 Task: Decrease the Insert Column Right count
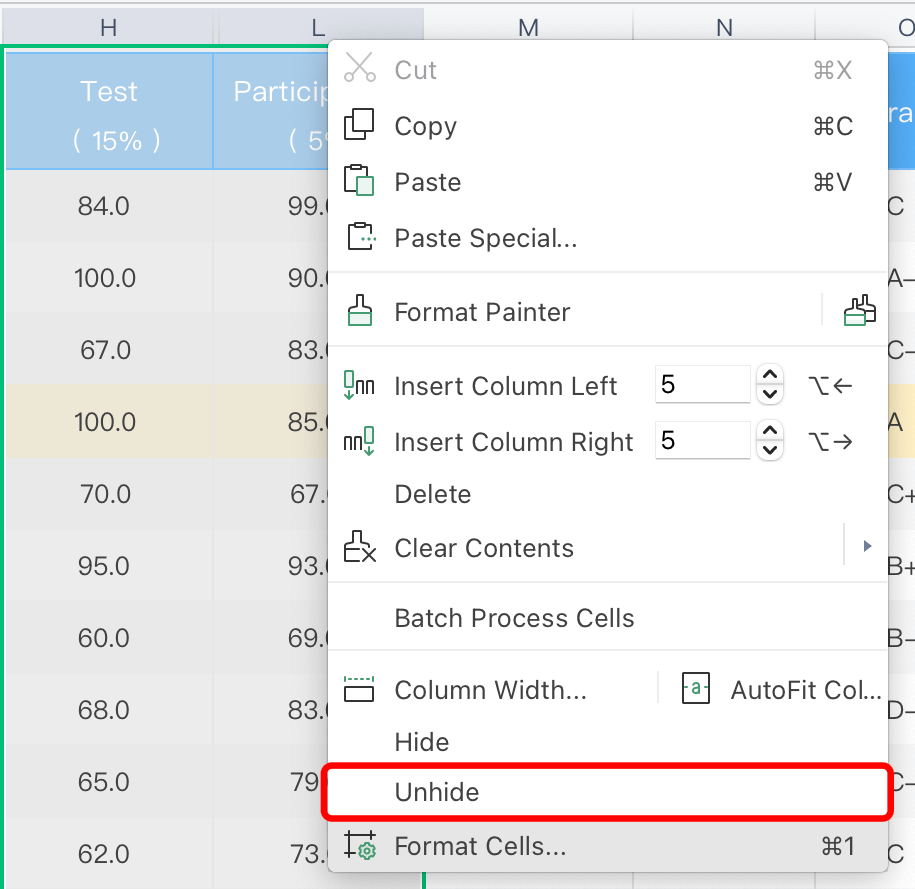pos(770,451)
